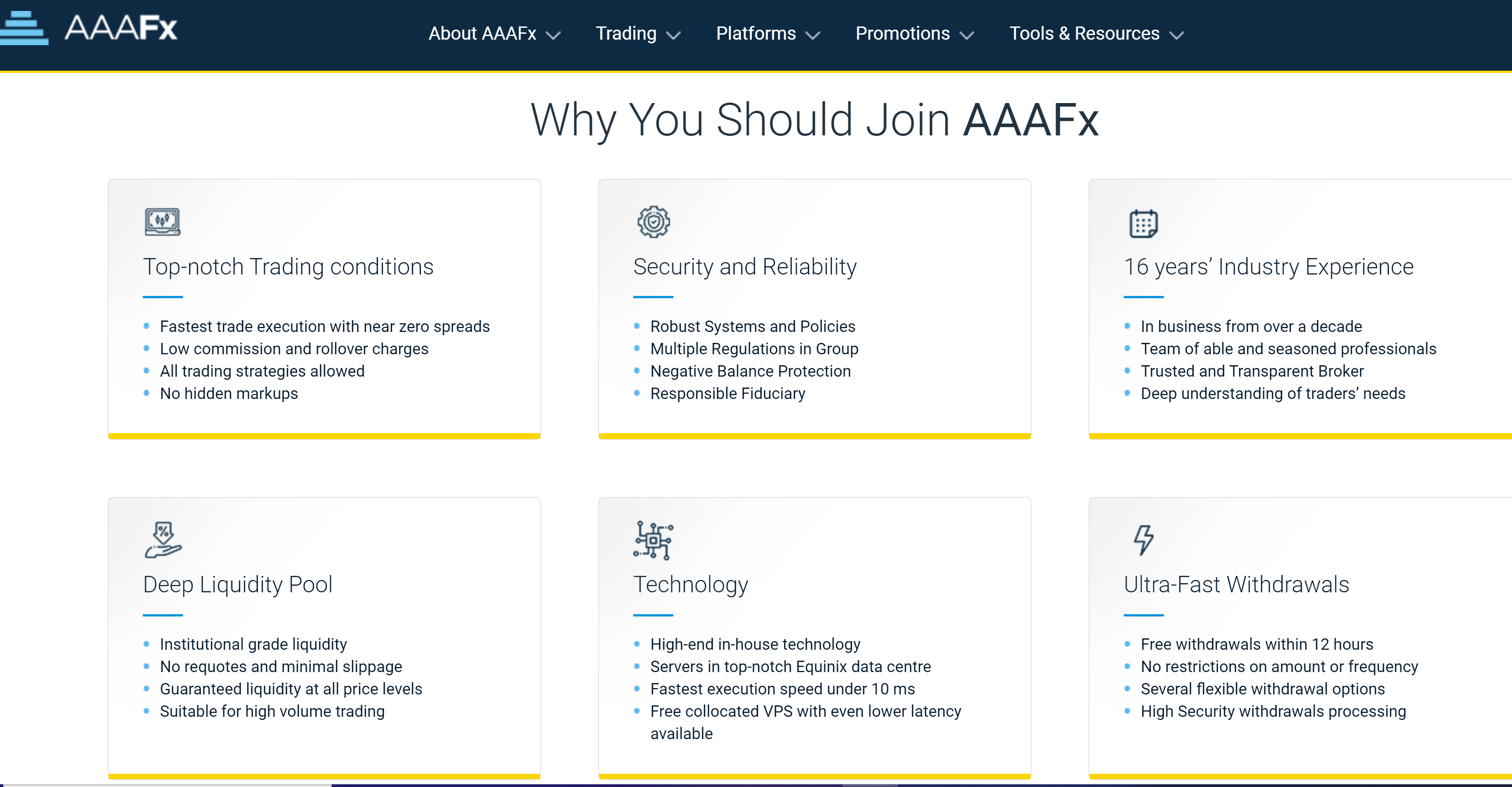This screenshot has height=787, width=1512.
Task: Click the 'Ultra-Fast Withdrawals' title
Action: pos(1236,585)
